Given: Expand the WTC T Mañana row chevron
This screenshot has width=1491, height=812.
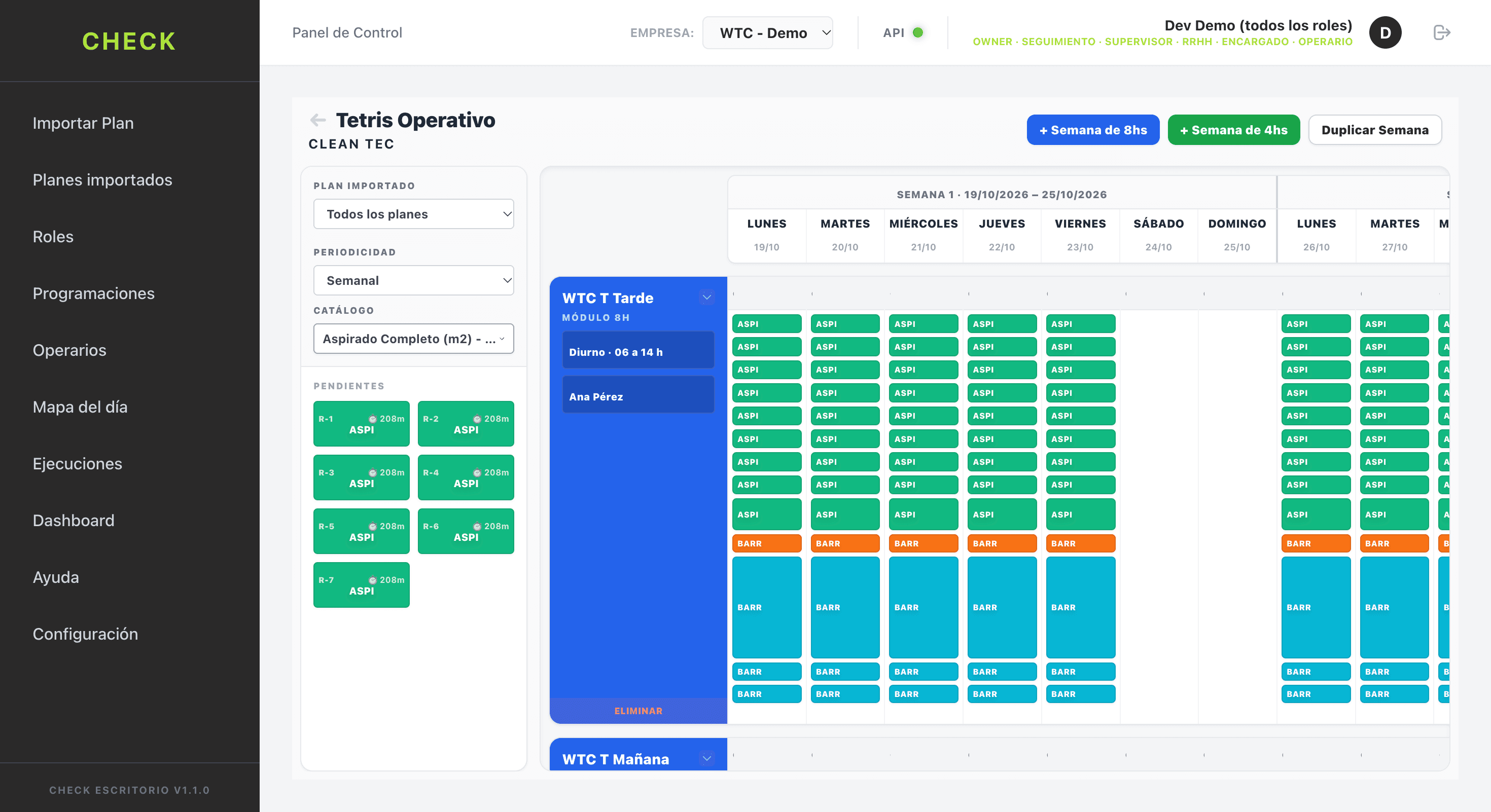Looking at the screenshot, I should pyautogui.click(x=707, y=758).
